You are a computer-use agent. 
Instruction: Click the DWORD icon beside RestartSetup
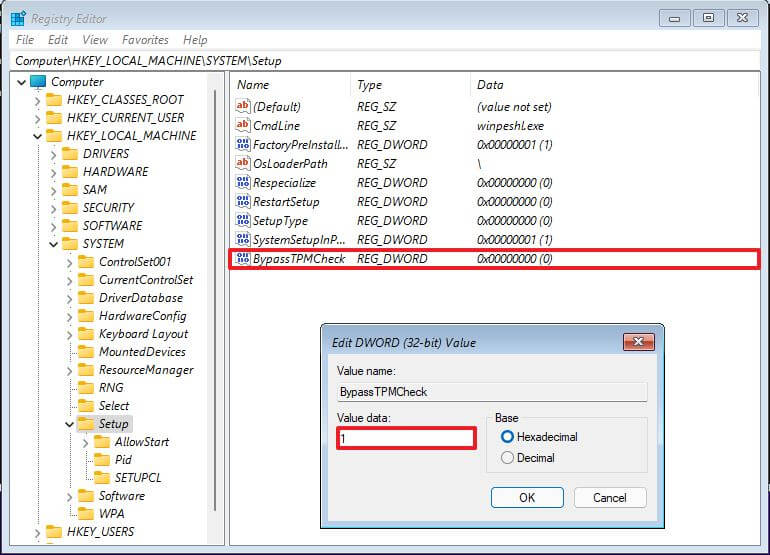[x=243, y=201]
